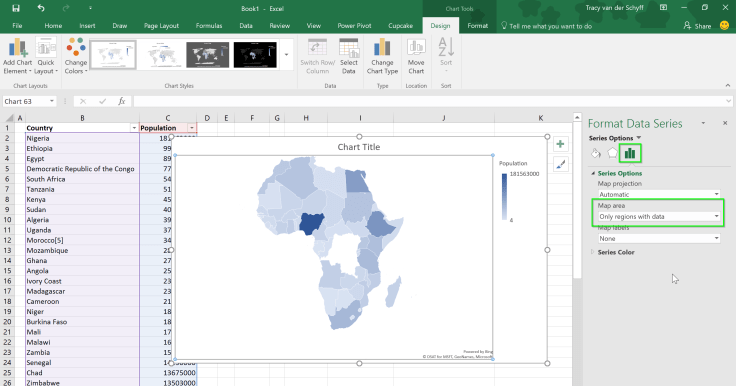Click the formula bar Cancel X icon
736x386 pixels.
point(83,101)
